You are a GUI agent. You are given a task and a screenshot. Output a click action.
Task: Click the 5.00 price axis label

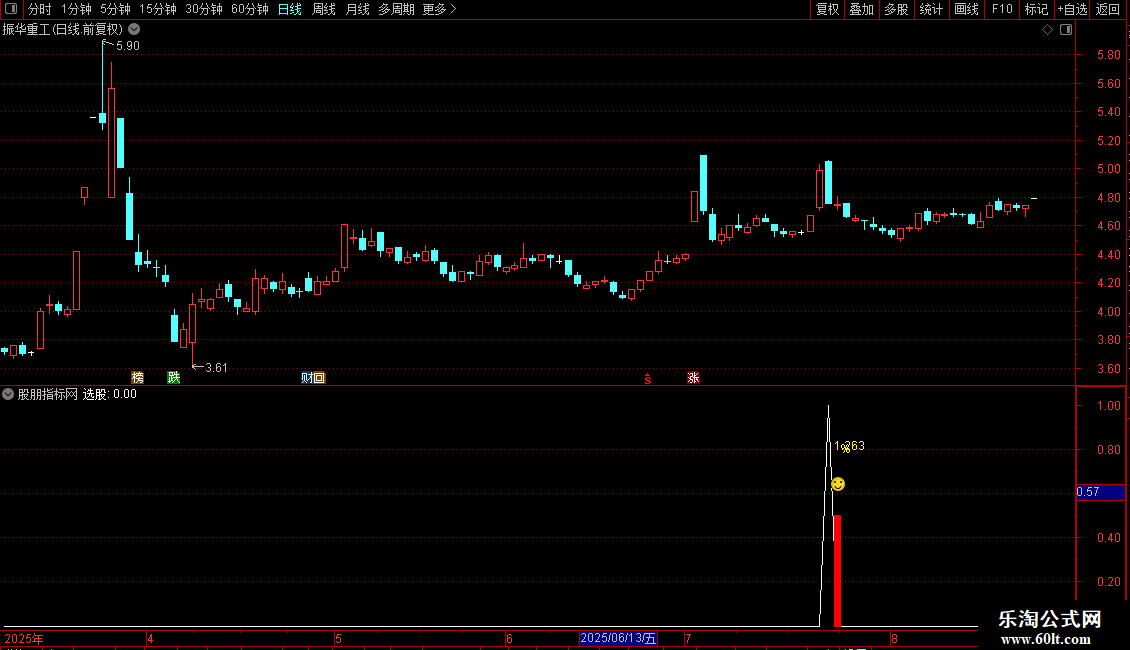click(1108, 169)
